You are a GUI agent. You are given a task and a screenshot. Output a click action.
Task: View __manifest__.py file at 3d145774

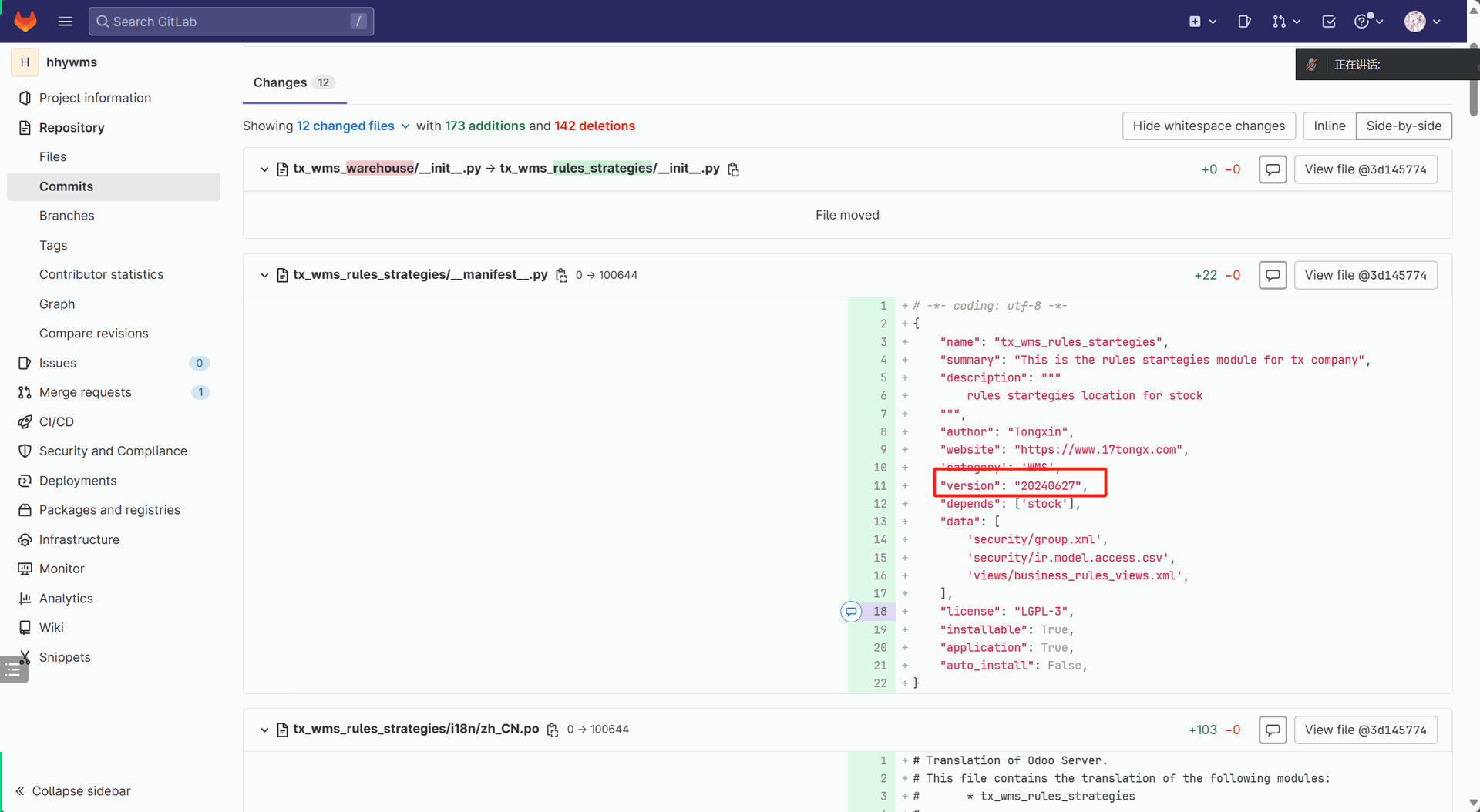(x=1365, y=275)
